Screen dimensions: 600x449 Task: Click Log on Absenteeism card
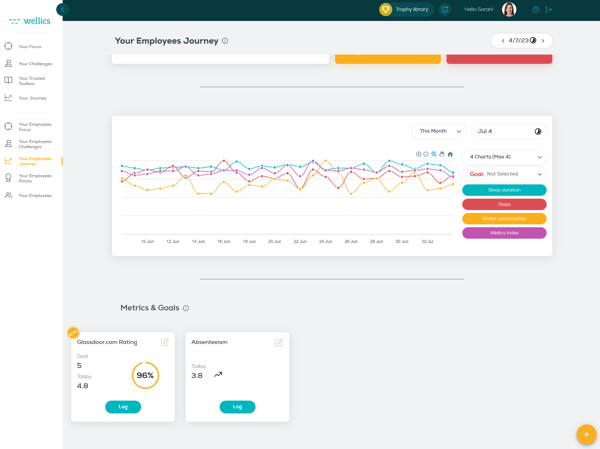click(237, 407)
